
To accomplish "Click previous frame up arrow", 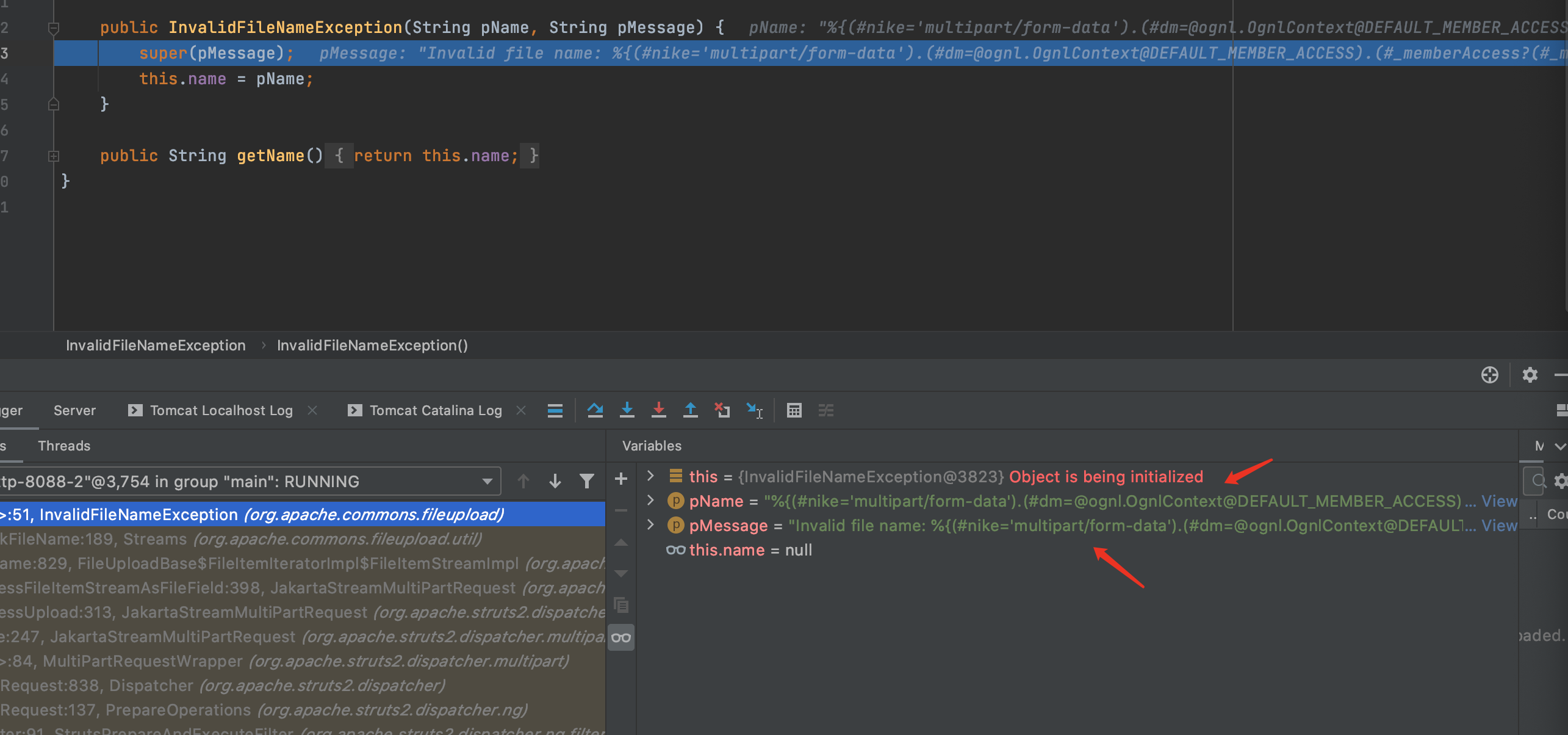I will pos(523,482).
